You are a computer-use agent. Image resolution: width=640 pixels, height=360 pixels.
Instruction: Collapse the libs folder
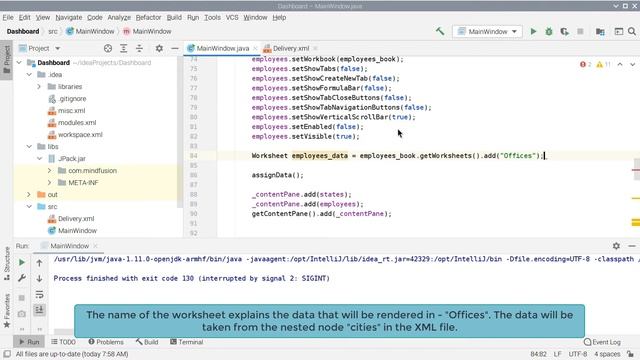(x=29, y=147)
